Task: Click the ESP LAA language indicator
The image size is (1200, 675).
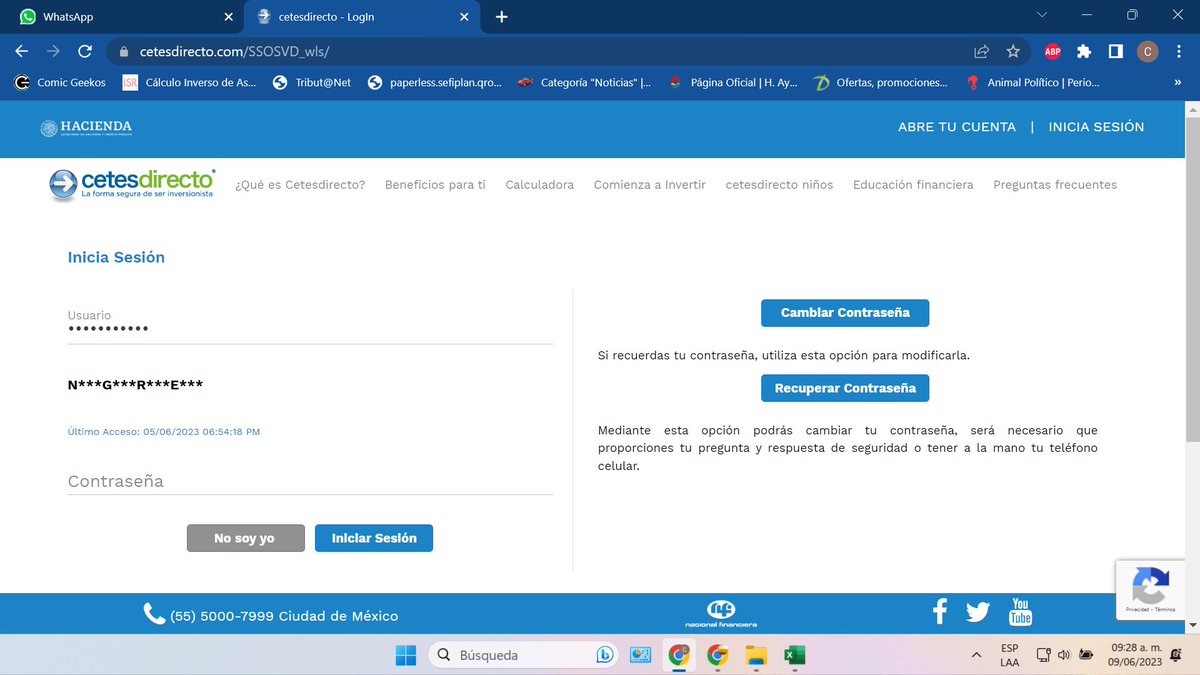Action: pos(1010,655)
